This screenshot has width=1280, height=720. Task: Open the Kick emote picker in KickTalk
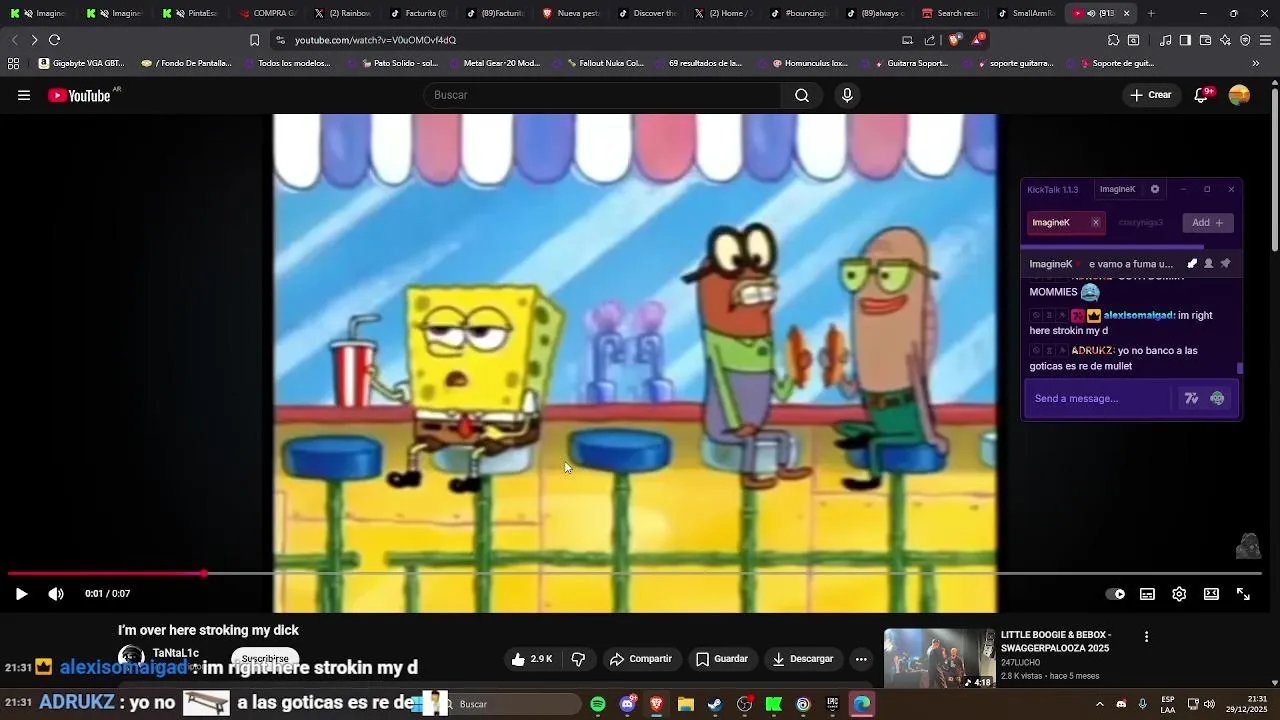coord(1217,398)
